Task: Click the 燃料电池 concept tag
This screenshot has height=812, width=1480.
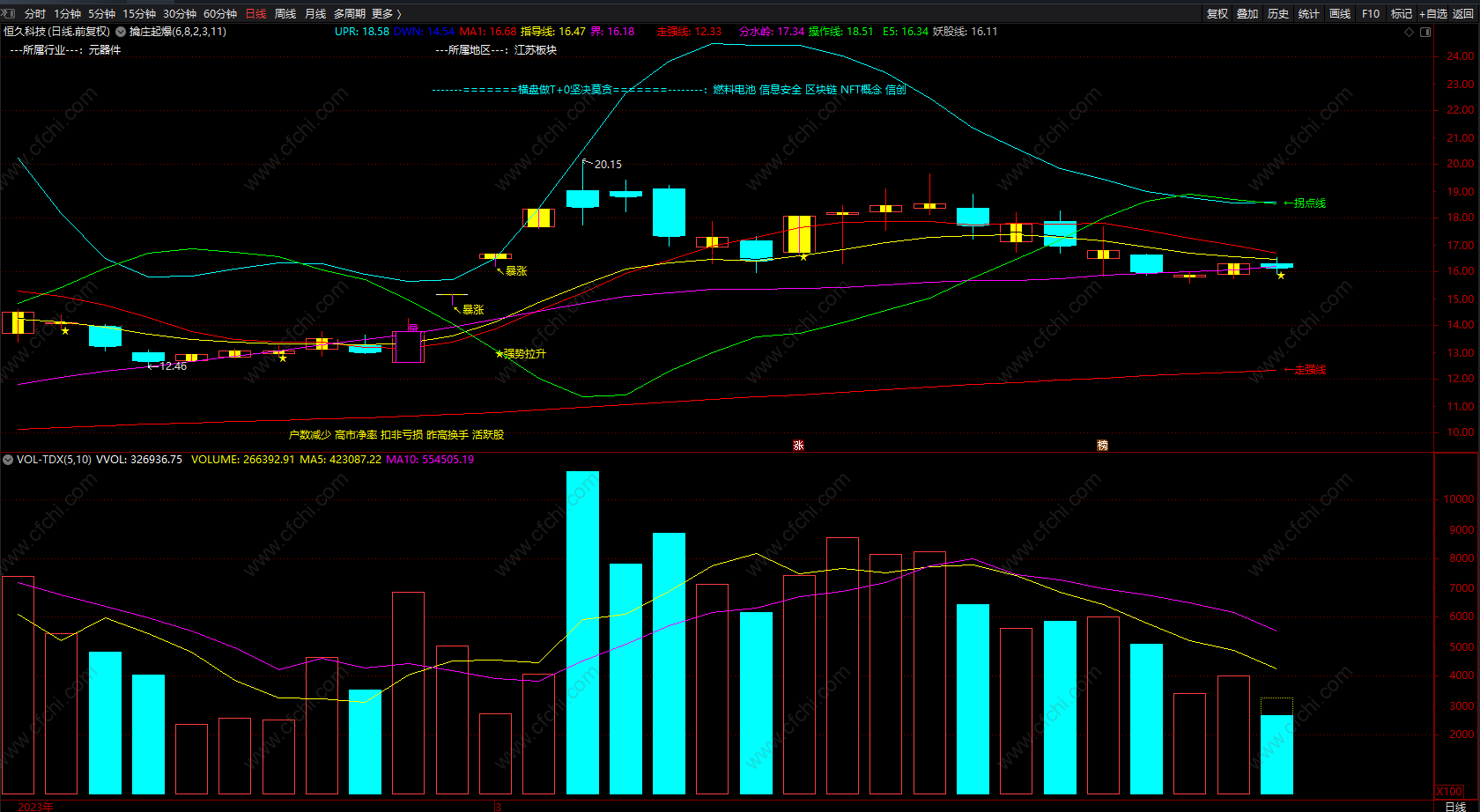Action: click(x=735, y=90)
